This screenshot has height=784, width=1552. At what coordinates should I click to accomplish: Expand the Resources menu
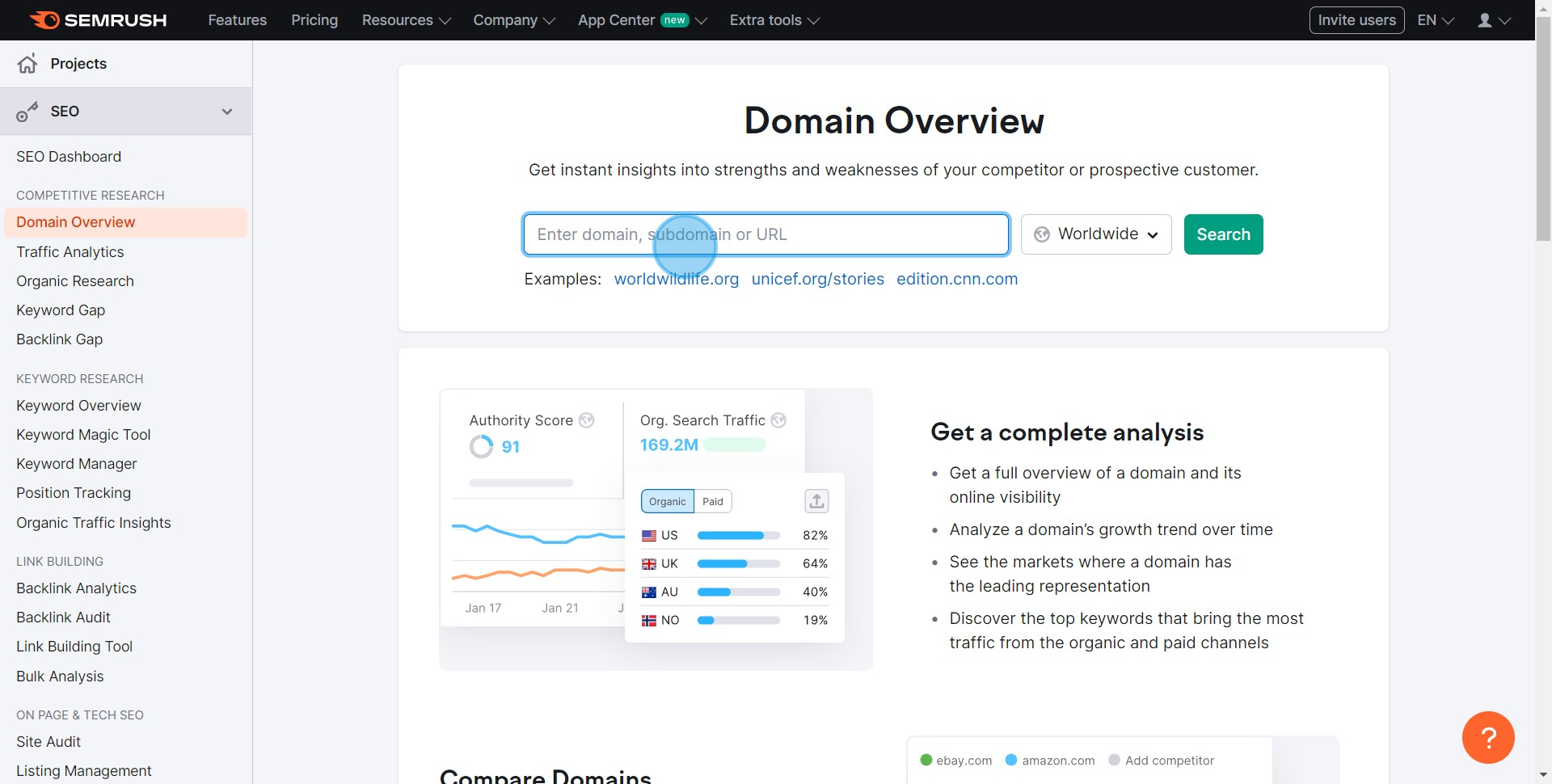406,20
